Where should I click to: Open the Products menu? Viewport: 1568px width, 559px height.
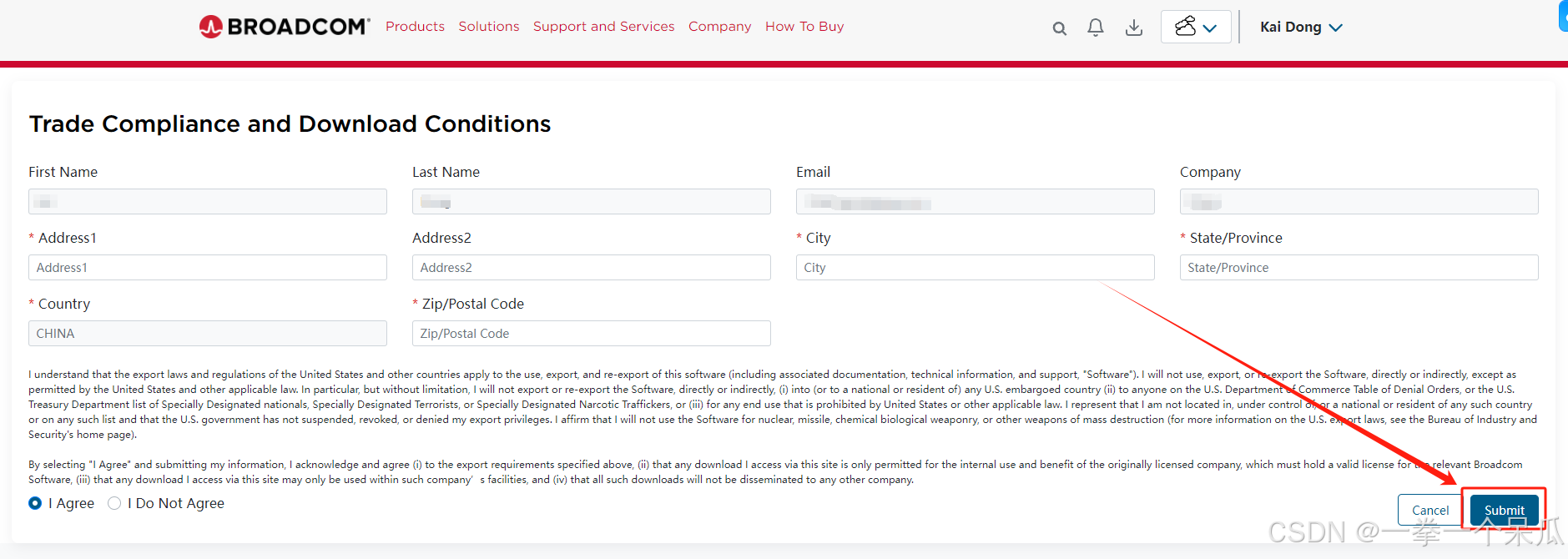pos(415,27)
